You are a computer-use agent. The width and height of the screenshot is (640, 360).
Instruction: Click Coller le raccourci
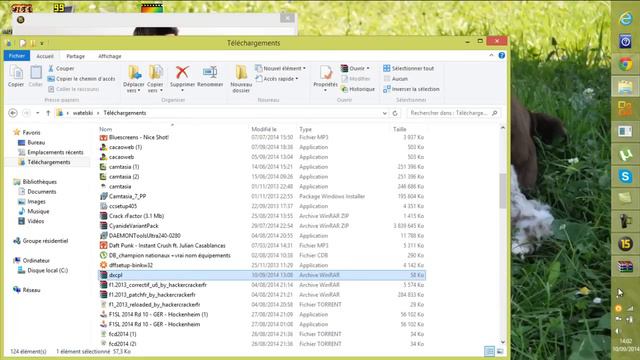pos(73,89)
